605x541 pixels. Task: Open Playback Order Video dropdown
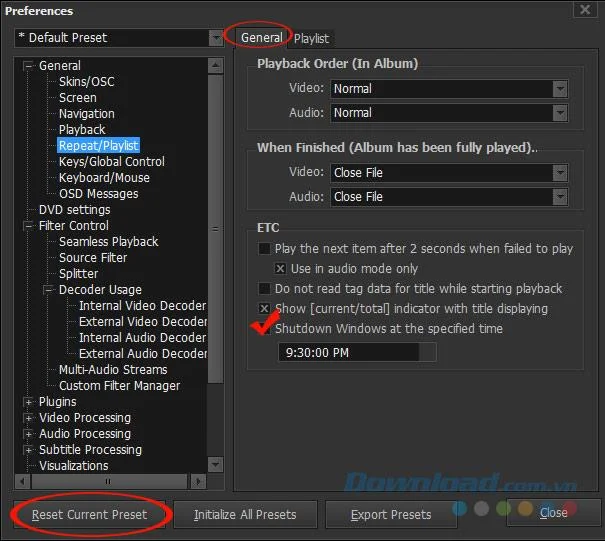click(x=449, y=89)
